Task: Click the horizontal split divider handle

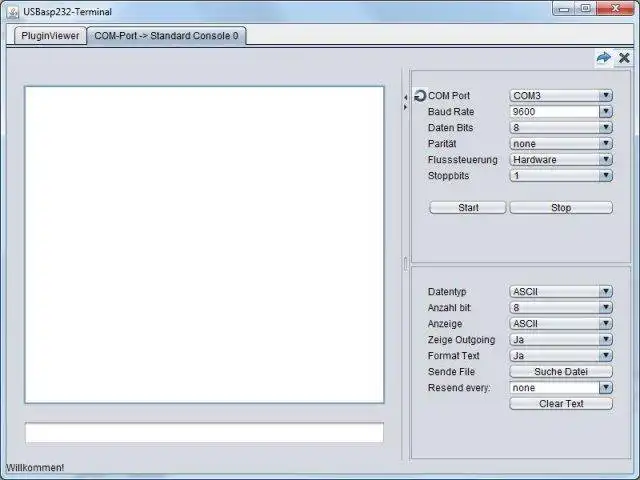Action: [x=405, y=264]
